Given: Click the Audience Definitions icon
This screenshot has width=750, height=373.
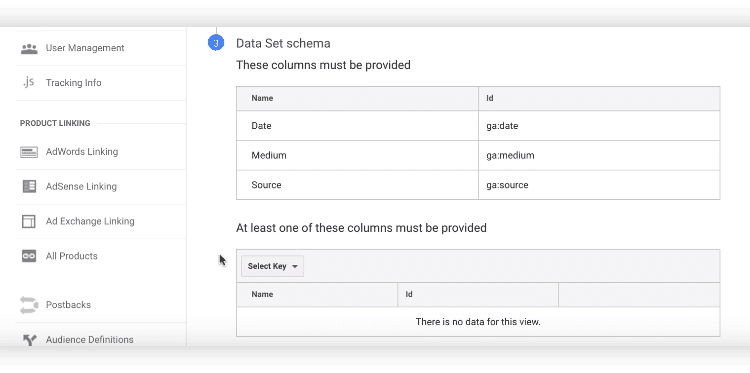Looking at the screenshot, I should pos(30,340).
